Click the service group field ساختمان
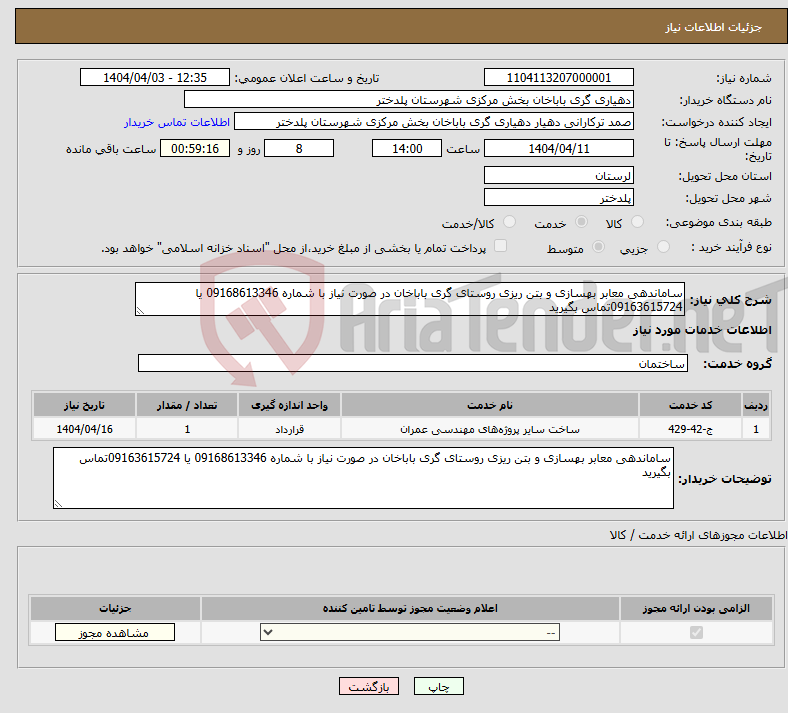 click(x=413, y=363)
